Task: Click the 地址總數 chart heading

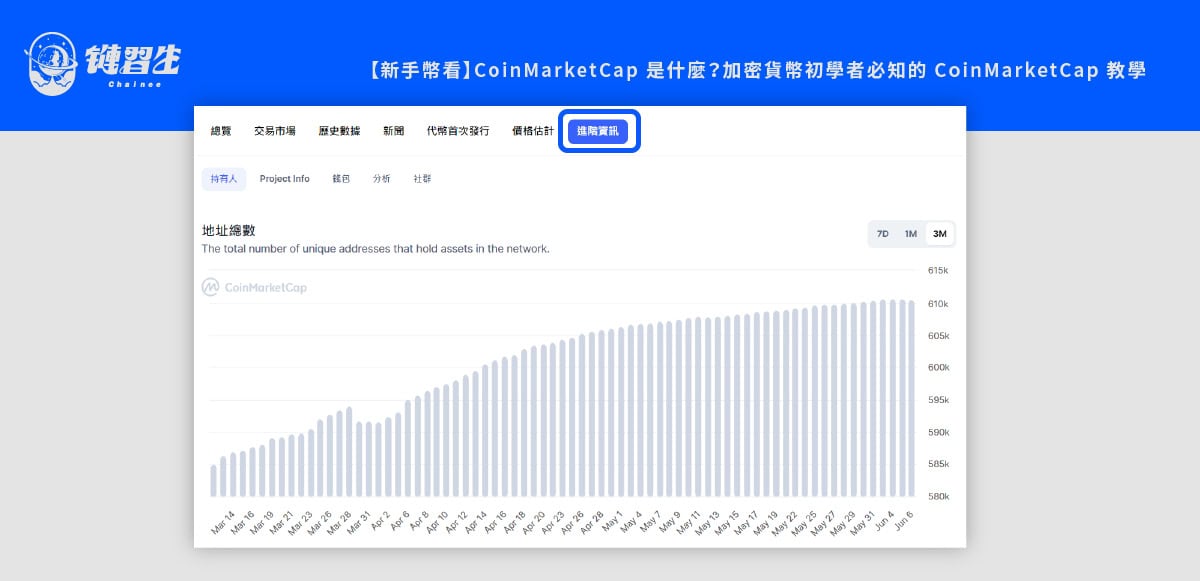Action: [x=228, y=230]
